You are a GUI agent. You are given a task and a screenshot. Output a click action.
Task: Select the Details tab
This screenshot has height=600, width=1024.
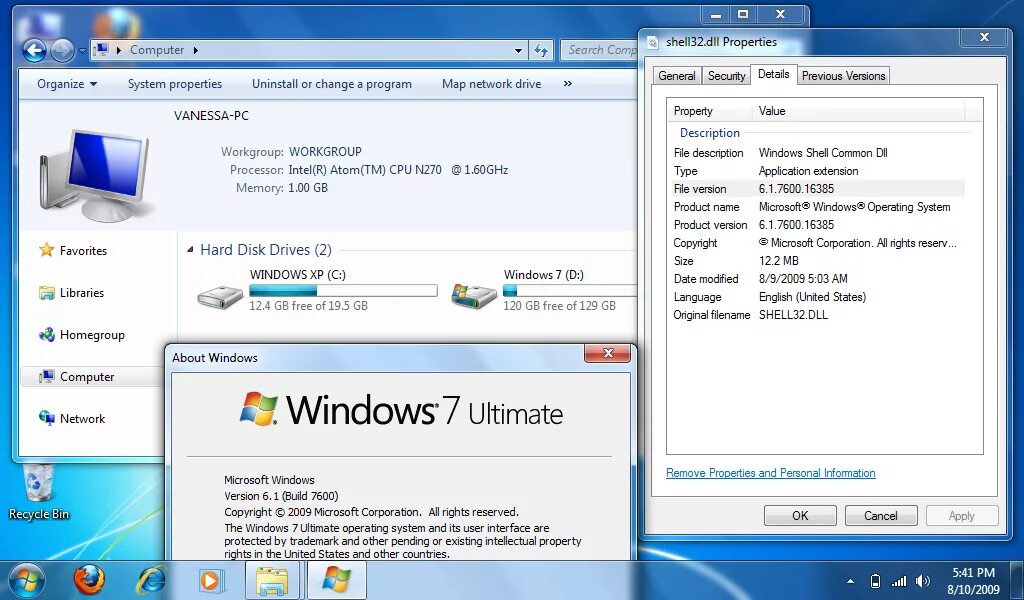coord(773,74)
